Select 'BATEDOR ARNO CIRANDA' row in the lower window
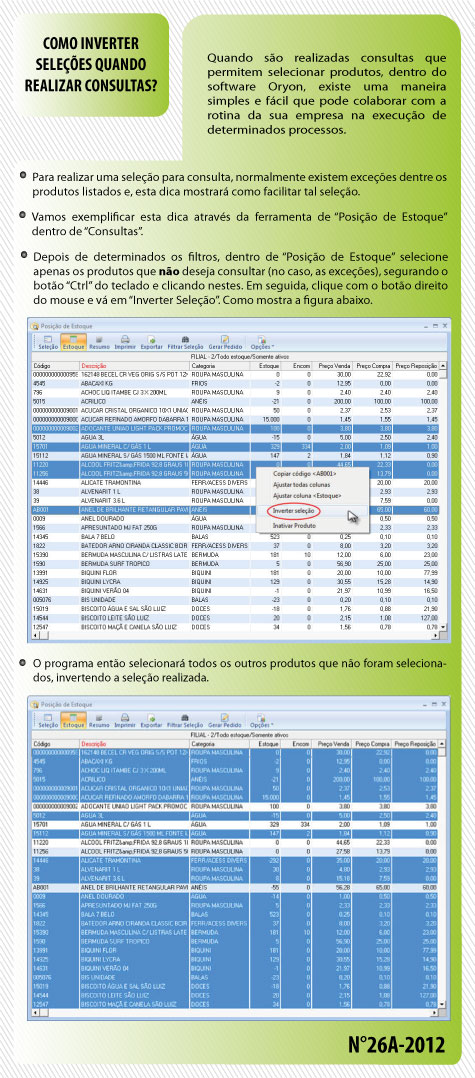The width and height of the screenshot is (475, 1078). (x=236, y=923)
